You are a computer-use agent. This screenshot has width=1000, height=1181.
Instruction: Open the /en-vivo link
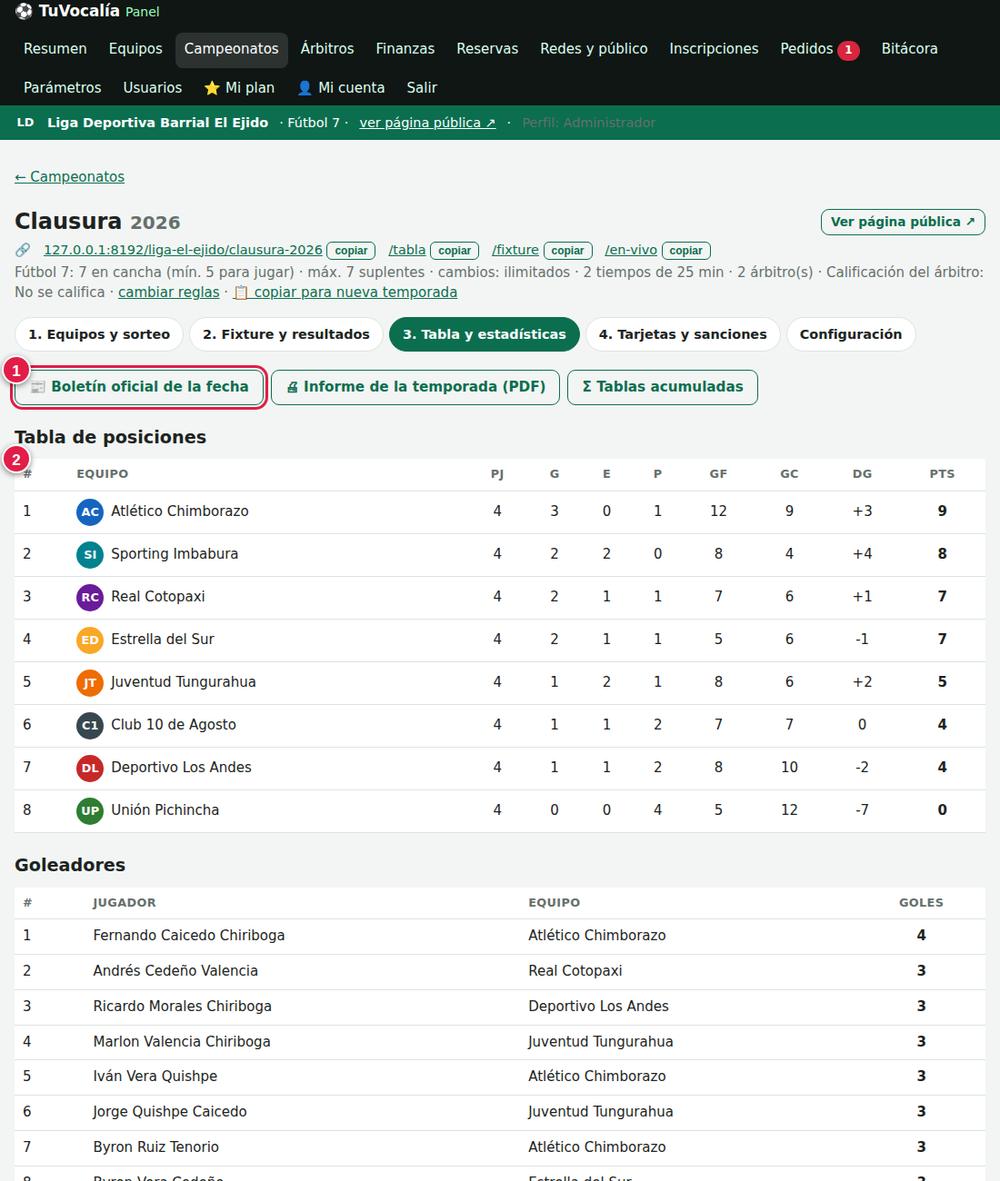click(631, 250)
